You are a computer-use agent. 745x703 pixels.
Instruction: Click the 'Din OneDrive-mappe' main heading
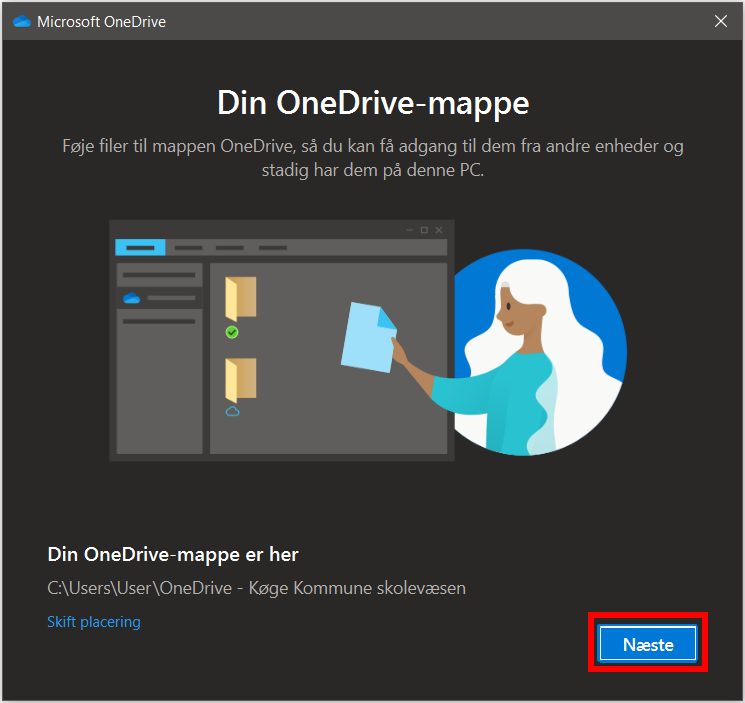tap(372, 103)
